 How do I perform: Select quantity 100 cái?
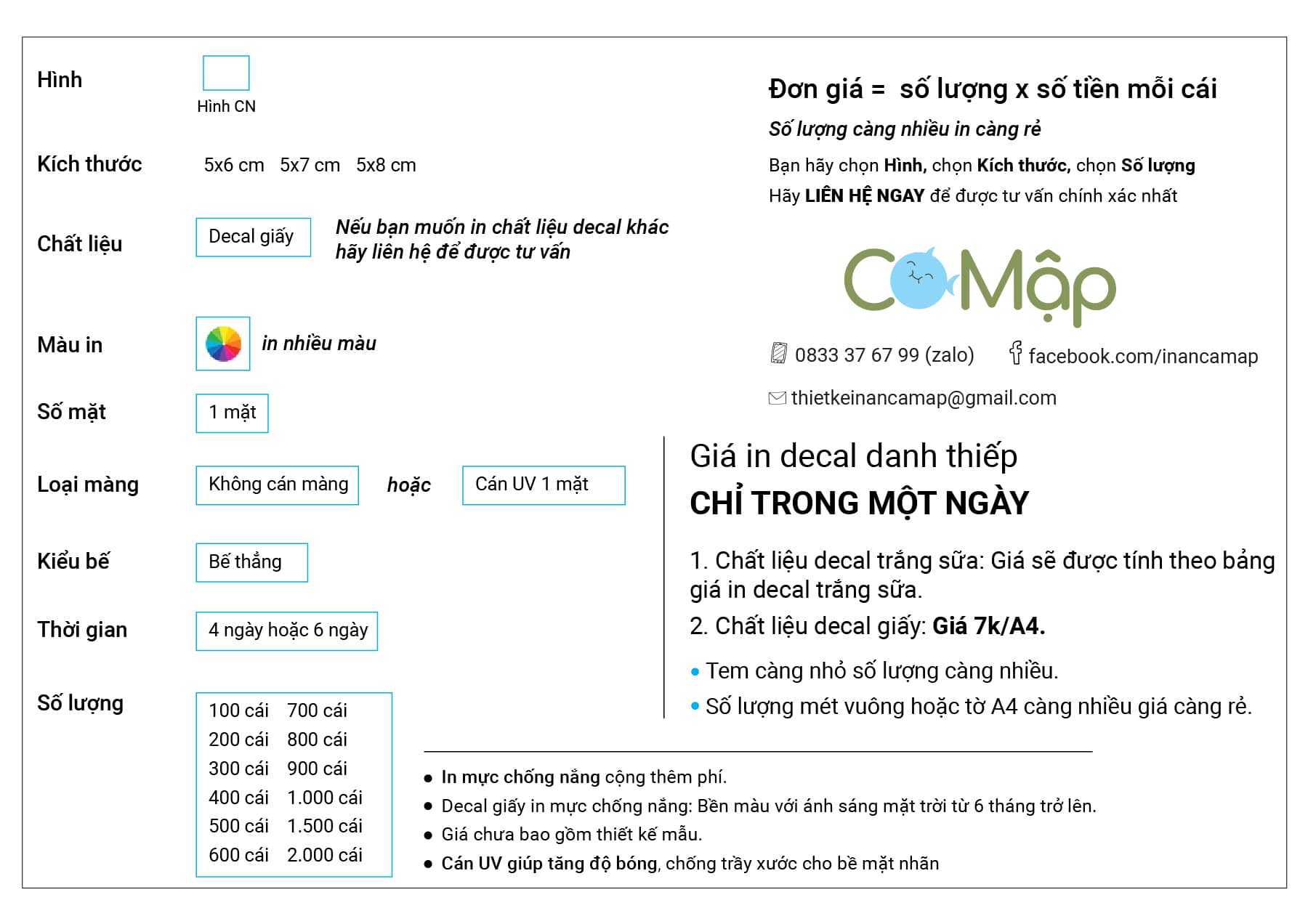(238, 710)
